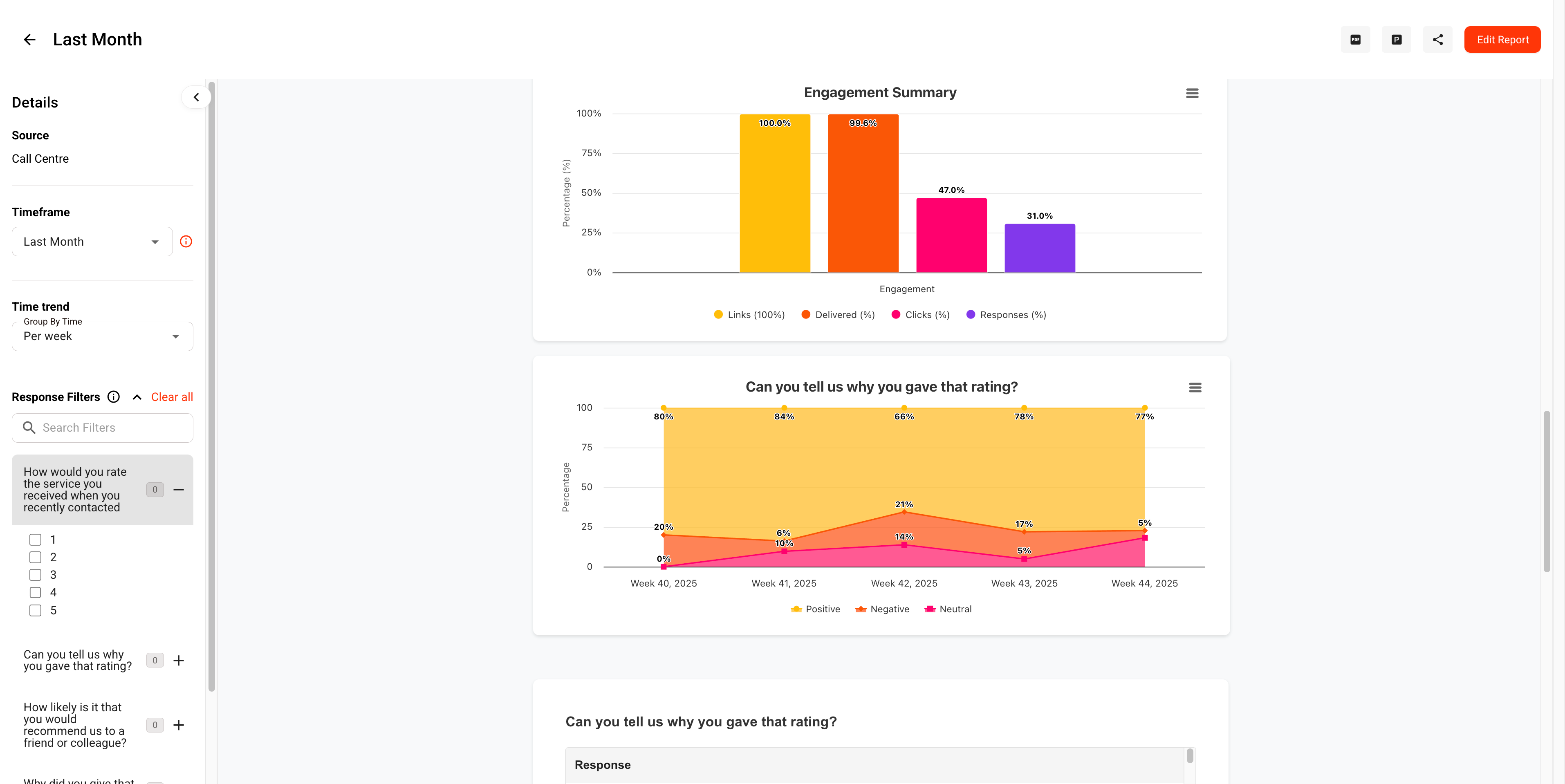This screenshot has width=1565, height=784.
Task: Expand 'Can you tell us why' filter
Action: tap(179, 660)
